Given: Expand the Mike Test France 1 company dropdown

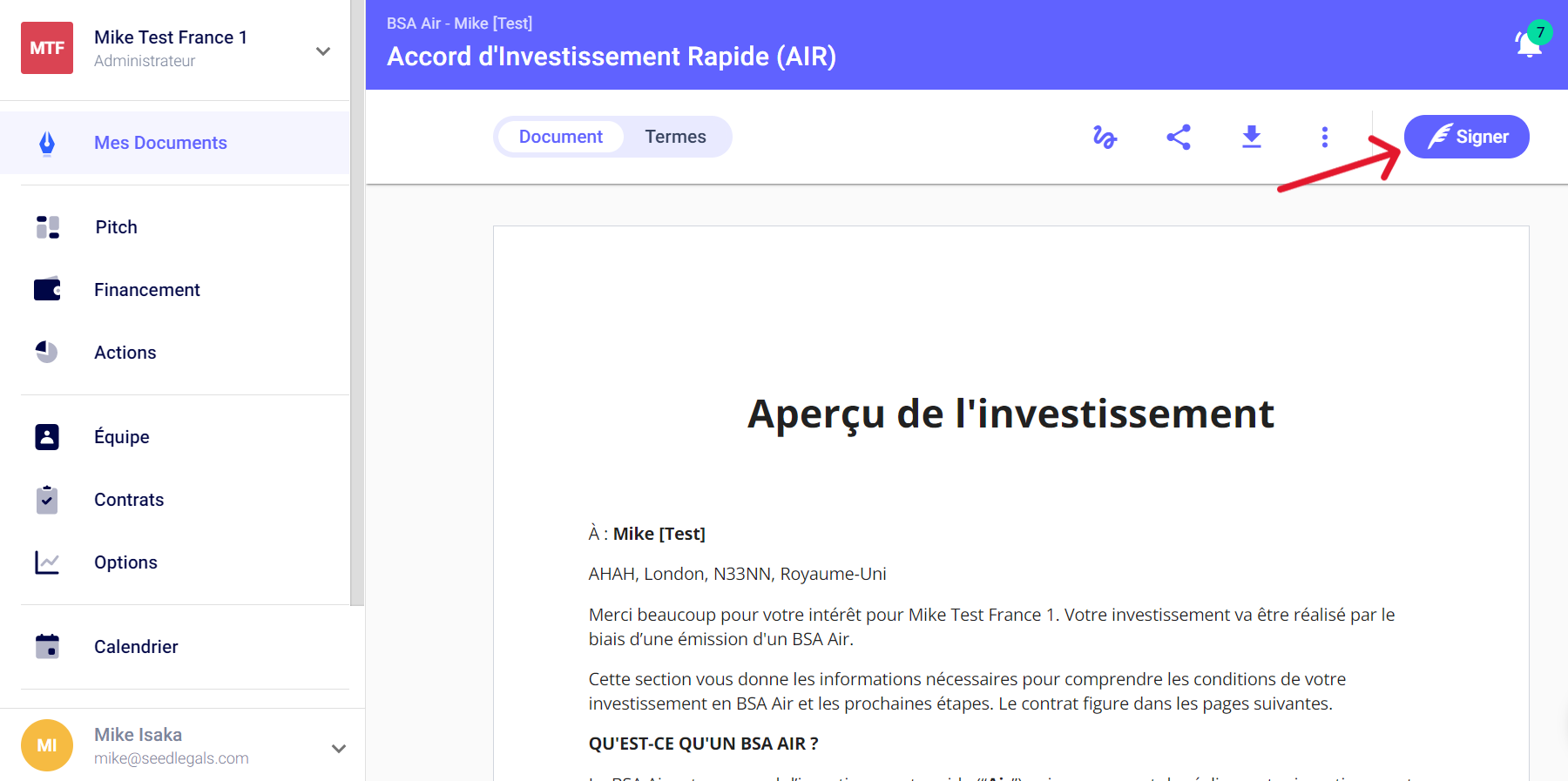Looking at the screenshot, I should (323, 51).
